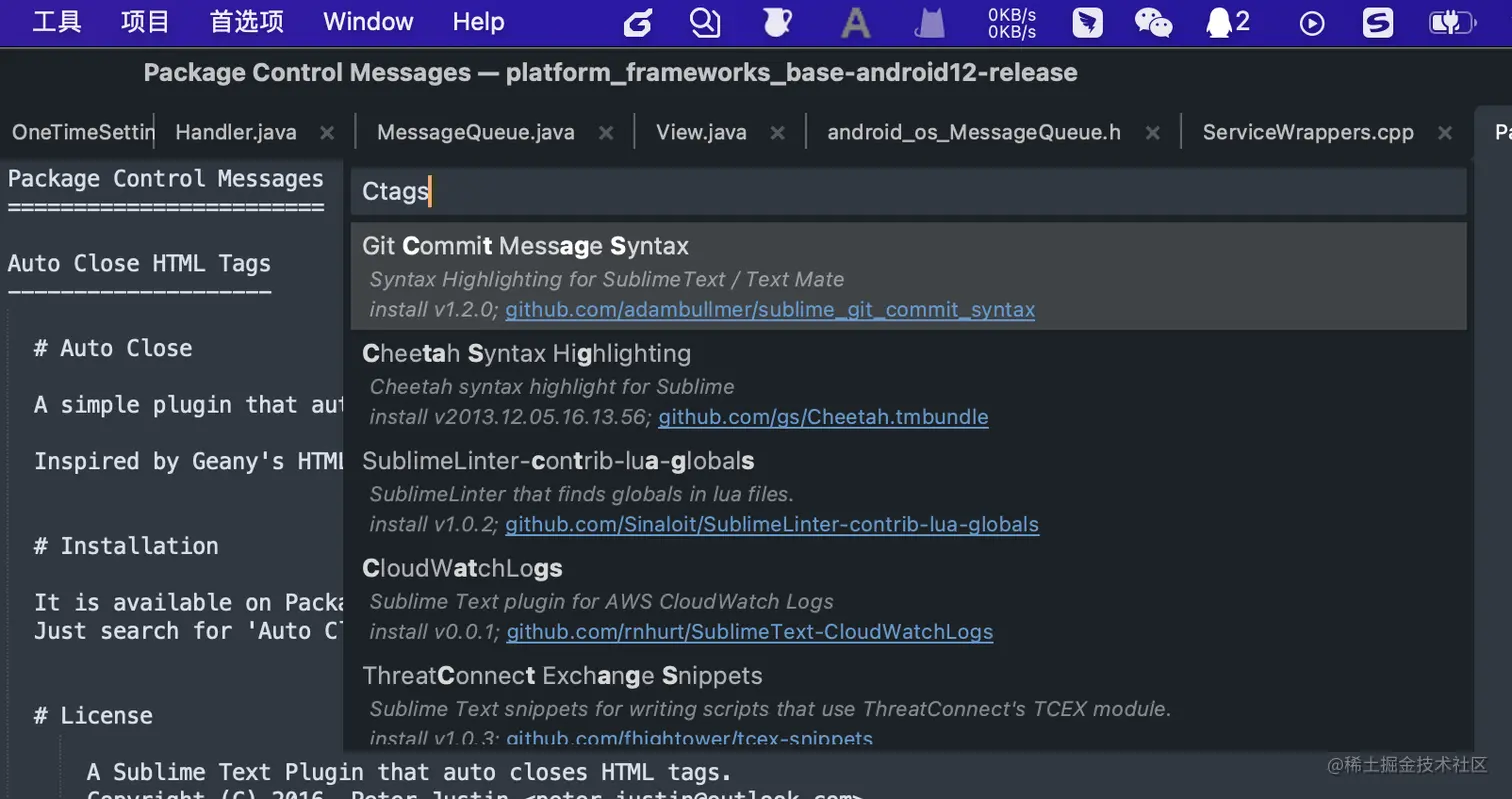The width and height of the screenshot is (1512, 799).
Task: Open the Sinaloit/SublimeLinter-contrib-lua-globals link
Action: (772, 524)
